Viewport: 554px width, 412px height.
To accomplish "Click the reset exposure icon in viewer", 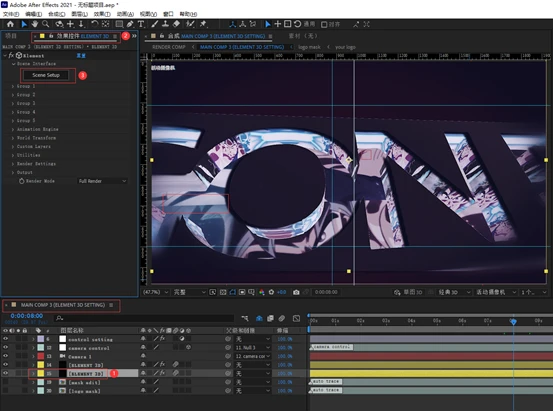I will point(271,292).
